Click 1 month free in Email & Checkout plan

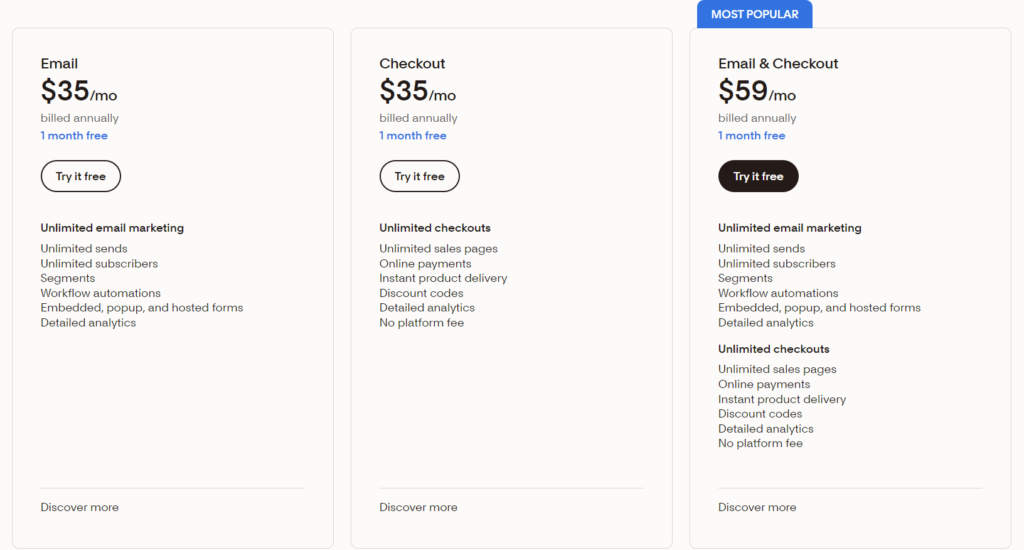[x=752, y=135]
